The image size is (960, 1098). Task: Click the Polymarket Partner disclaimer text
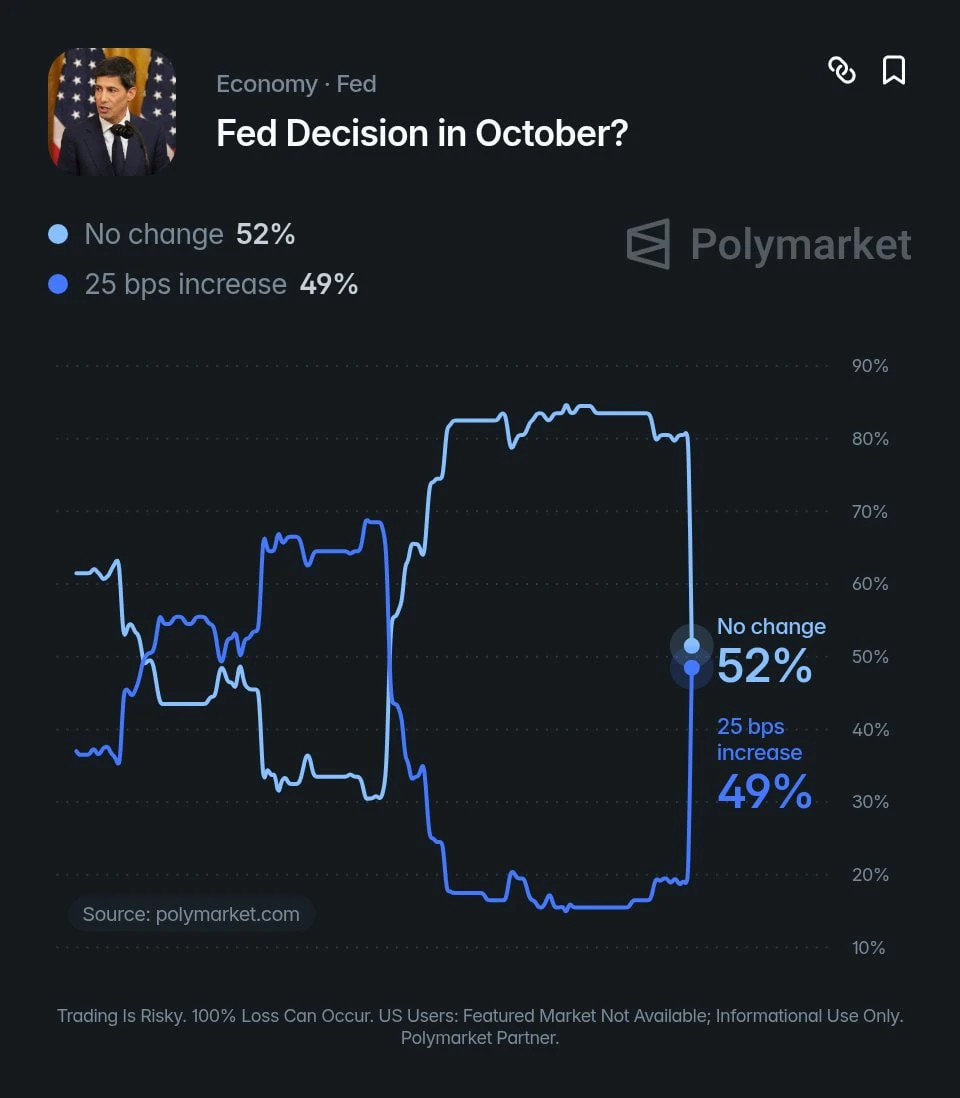coord(480,1037)
